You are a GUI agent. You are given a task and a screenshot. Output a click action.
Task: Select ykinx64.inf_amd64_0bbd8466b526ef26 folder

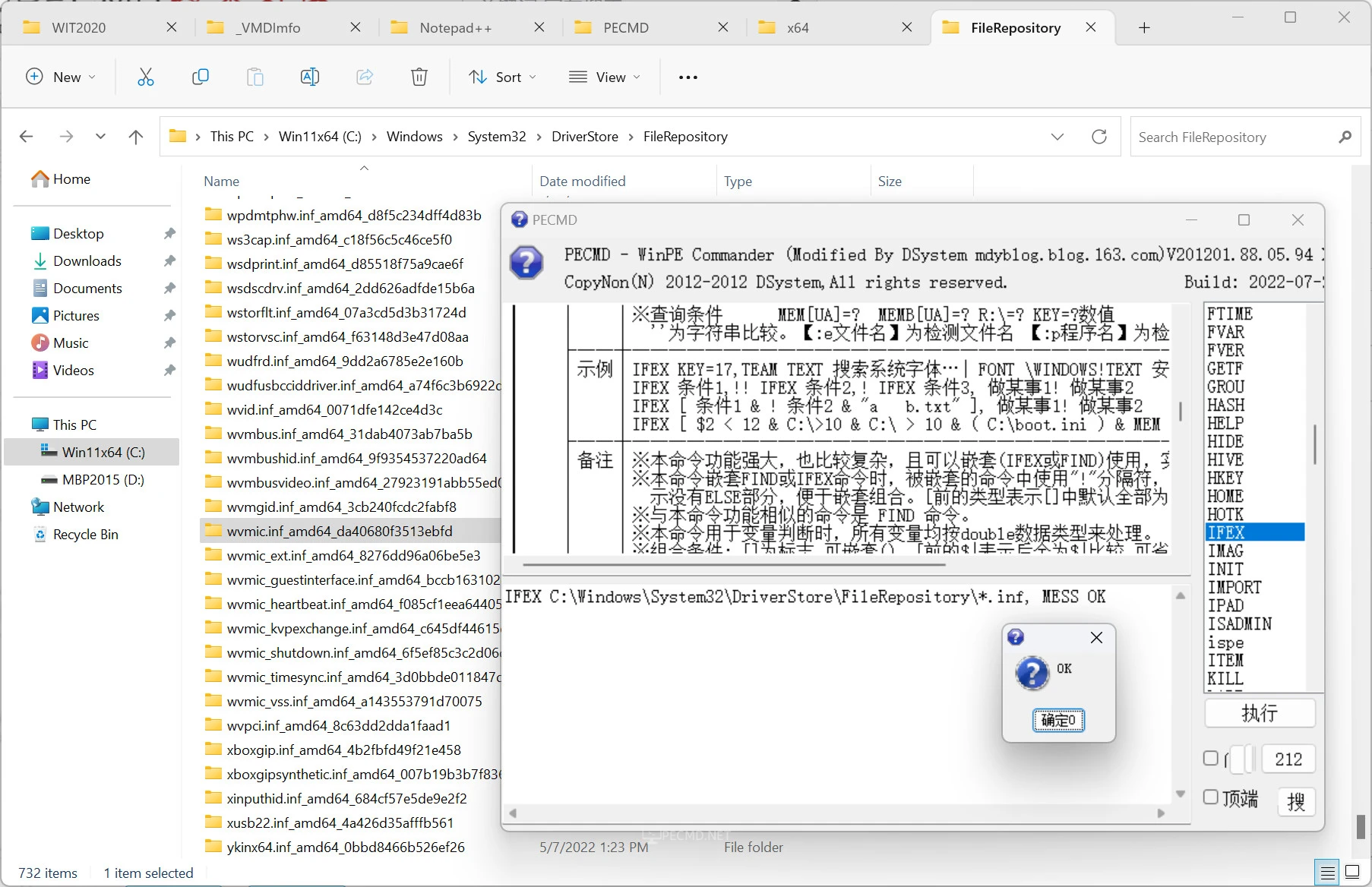click(x=346, y=847)
